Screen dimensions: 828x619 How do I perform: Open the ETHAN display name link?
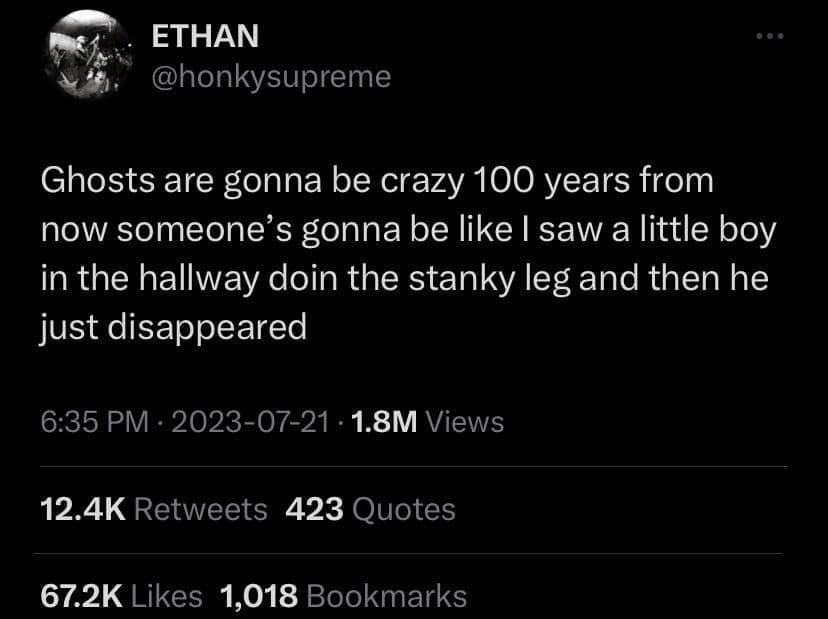[x=205, y=36]
